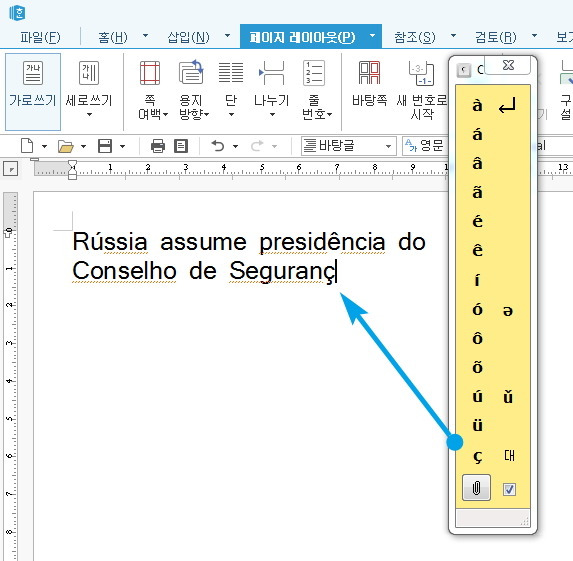Open the 쪽 여백 page margins icon
Viewport: 573px width, 561px height.
[x=150, y=73]
